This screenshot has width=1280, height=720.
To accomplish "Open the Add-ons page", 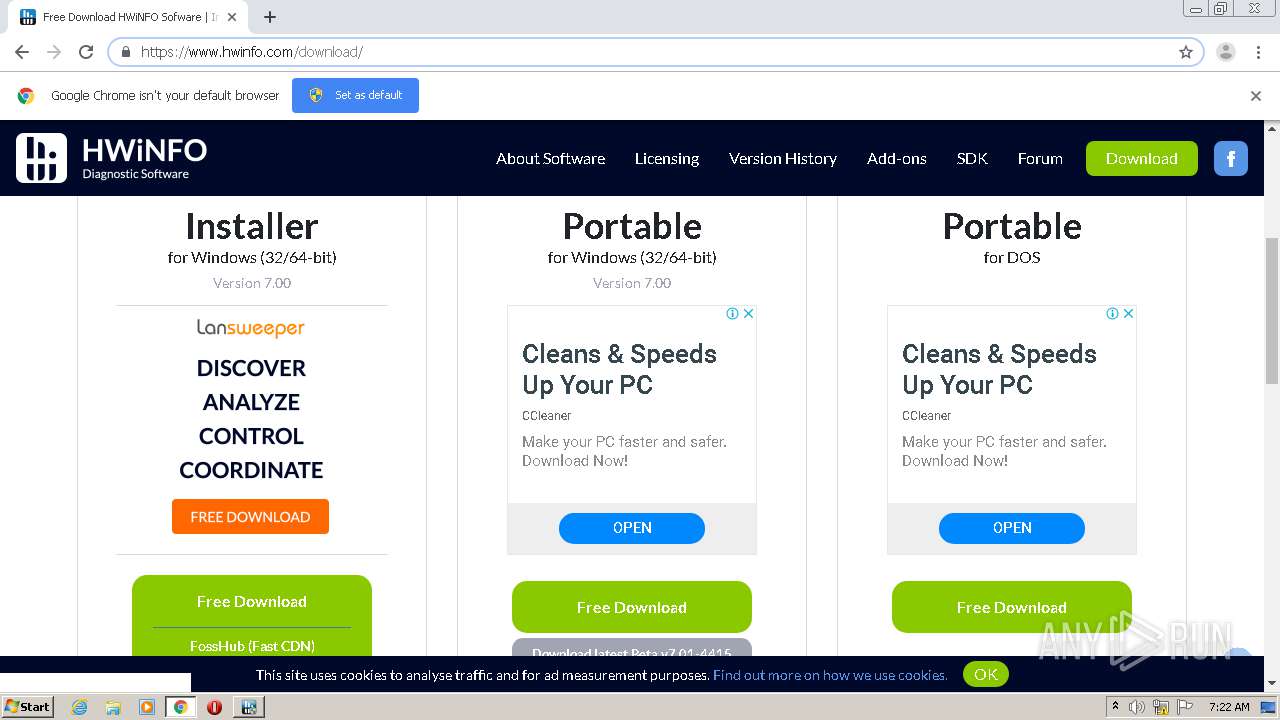I will (x=897, y=158).
